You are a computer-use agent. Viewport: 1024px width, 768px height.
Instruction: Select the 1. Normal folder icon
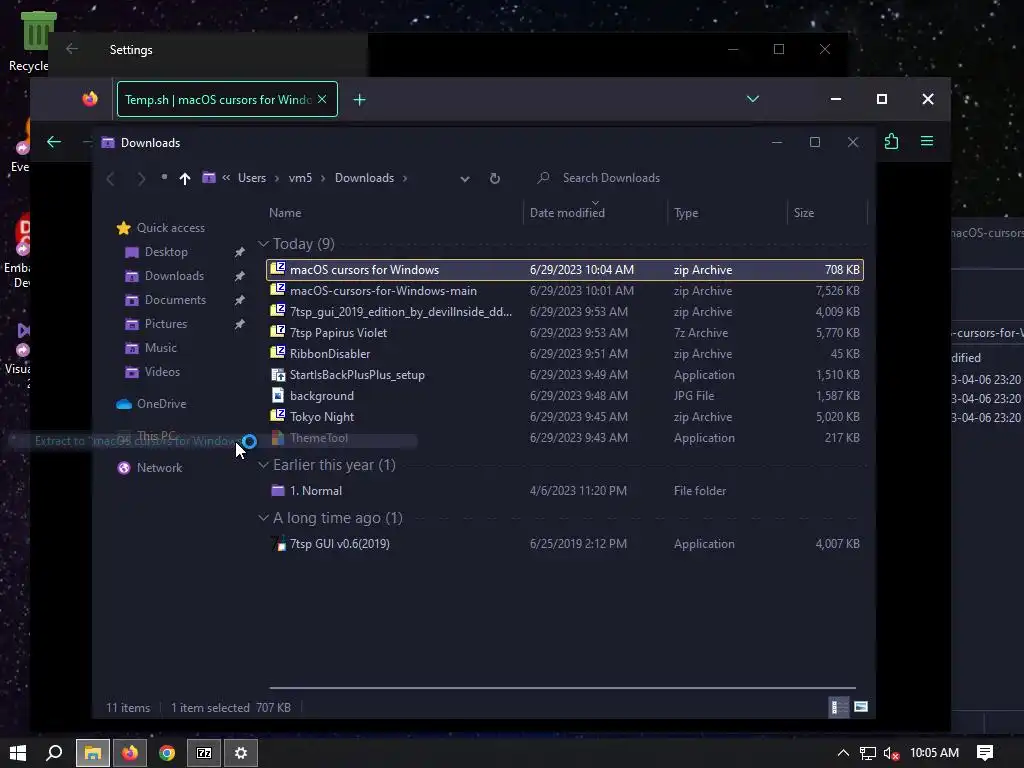tap(278, 490)
